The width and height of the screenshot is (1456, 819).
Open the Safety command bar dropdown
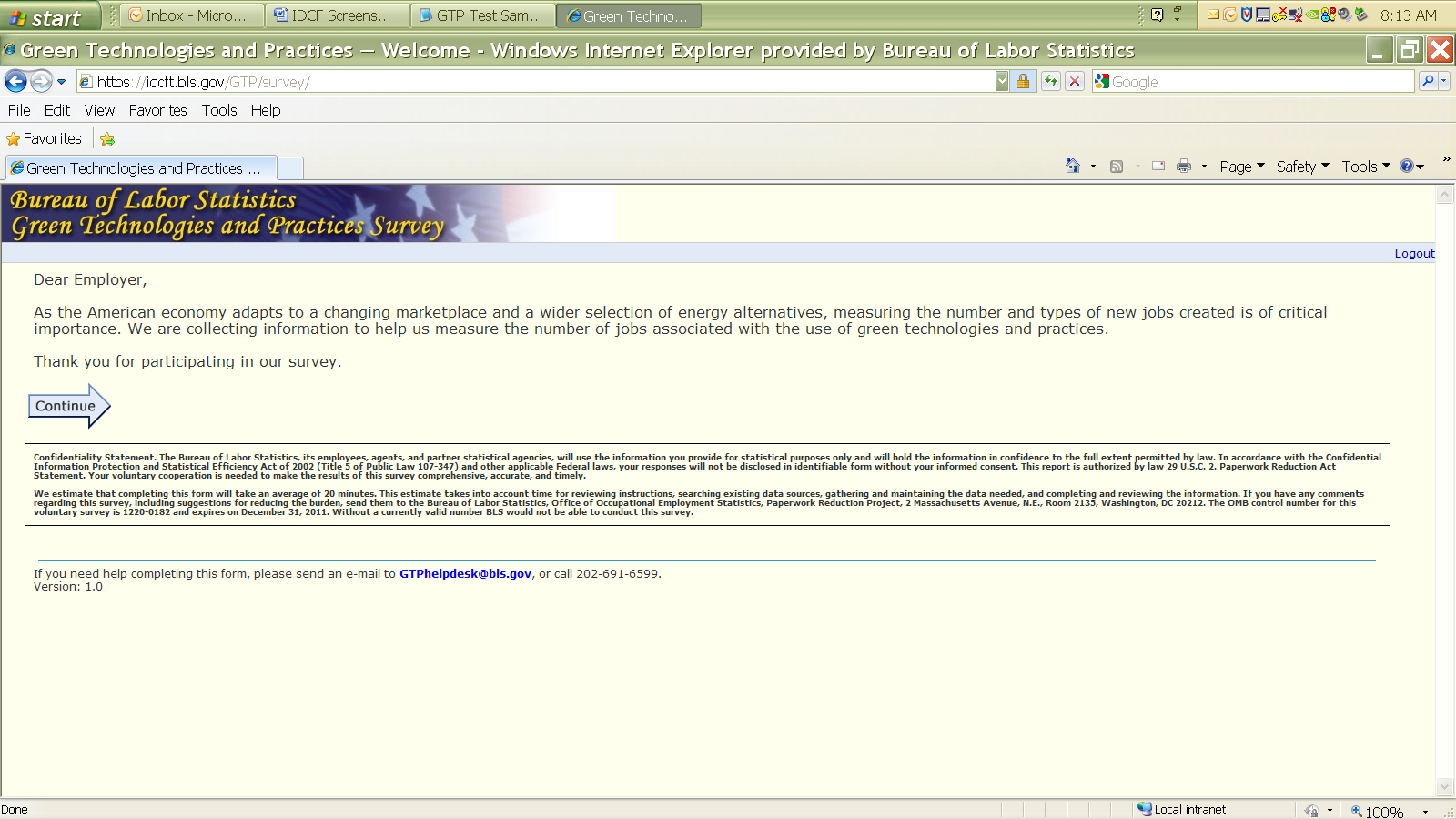tap(1302, 167)
